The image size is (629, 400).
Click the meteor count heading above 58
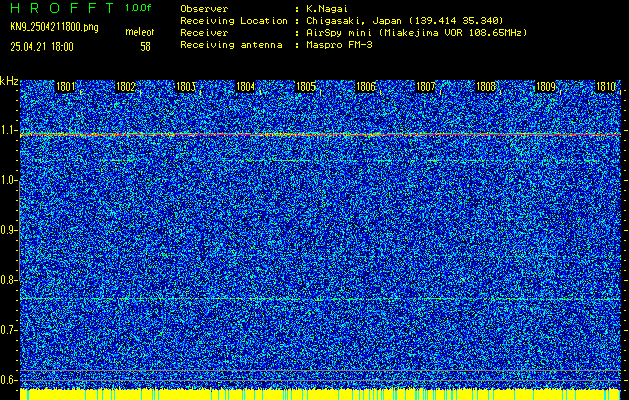(140, 32)
